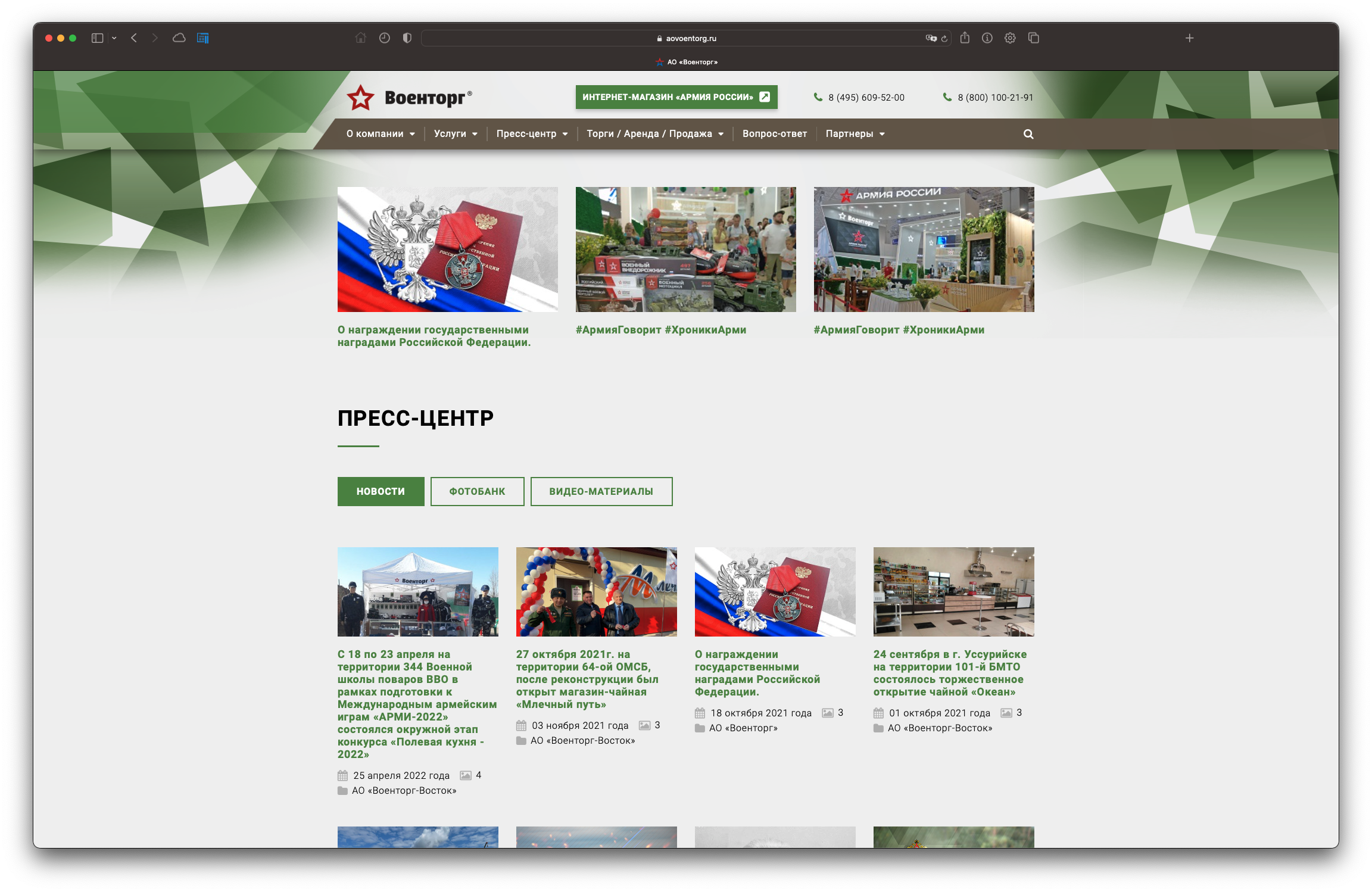1372x892 pixels.
Task: Open history clock icon in toolbar
Action: 384,38
